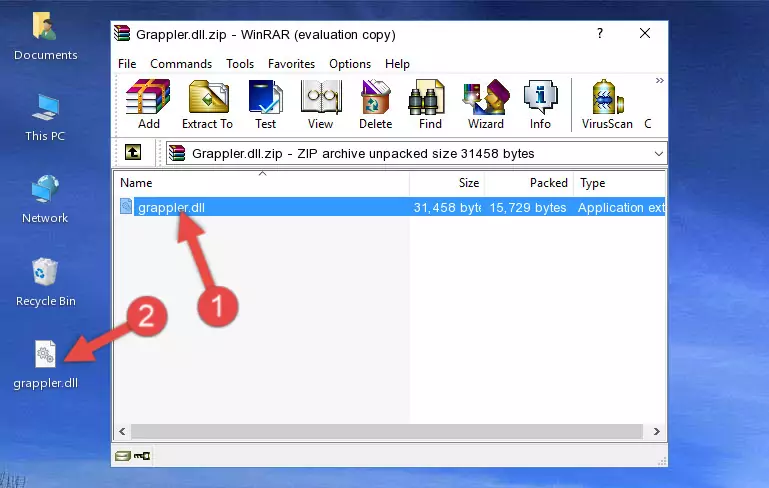Select This PC desktop icon
This screenshot has width=769, height=488.
(45, 119)
